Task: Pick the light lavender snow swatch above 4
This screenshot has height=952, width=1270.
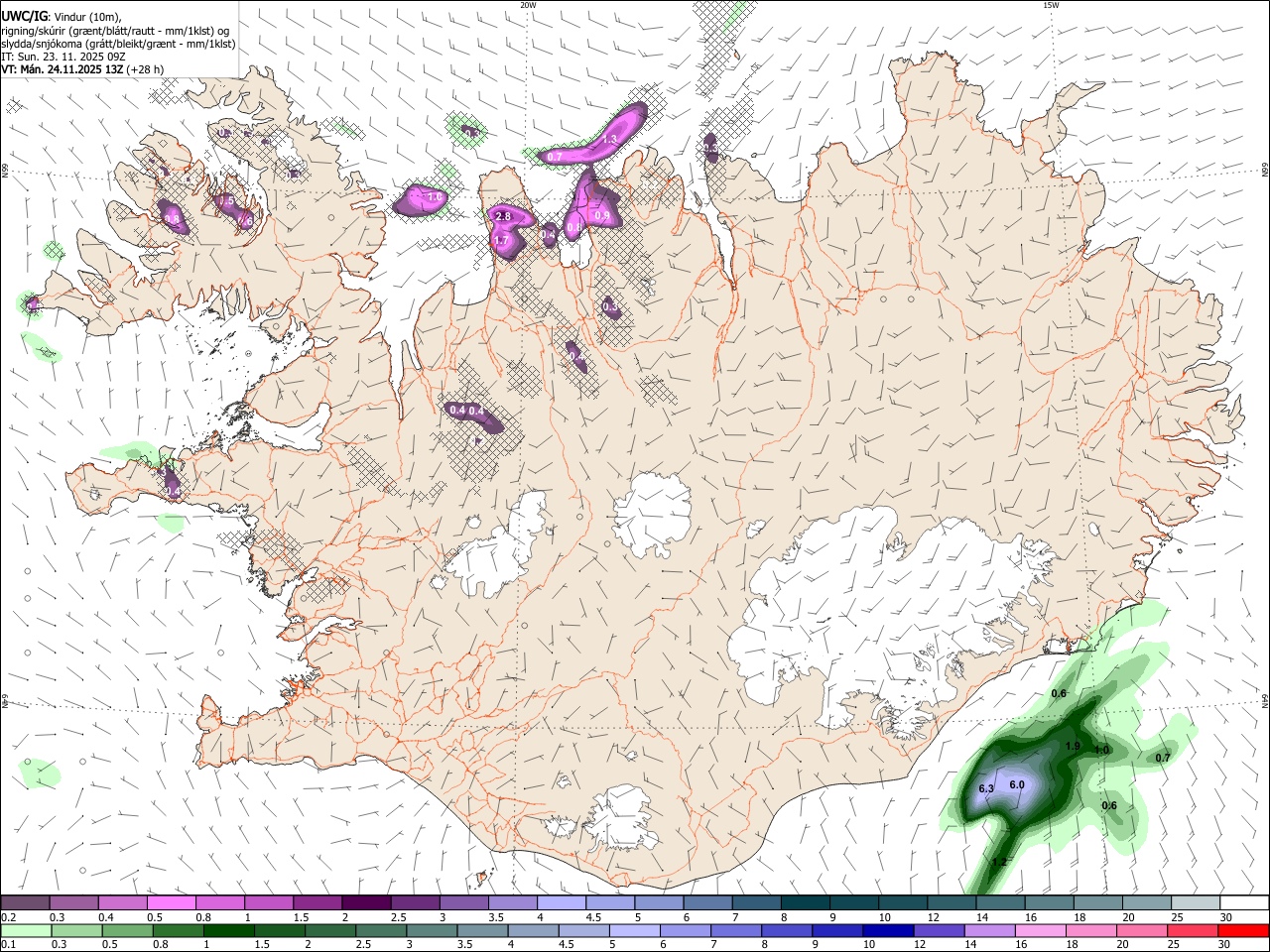Action: pos(561,903)
